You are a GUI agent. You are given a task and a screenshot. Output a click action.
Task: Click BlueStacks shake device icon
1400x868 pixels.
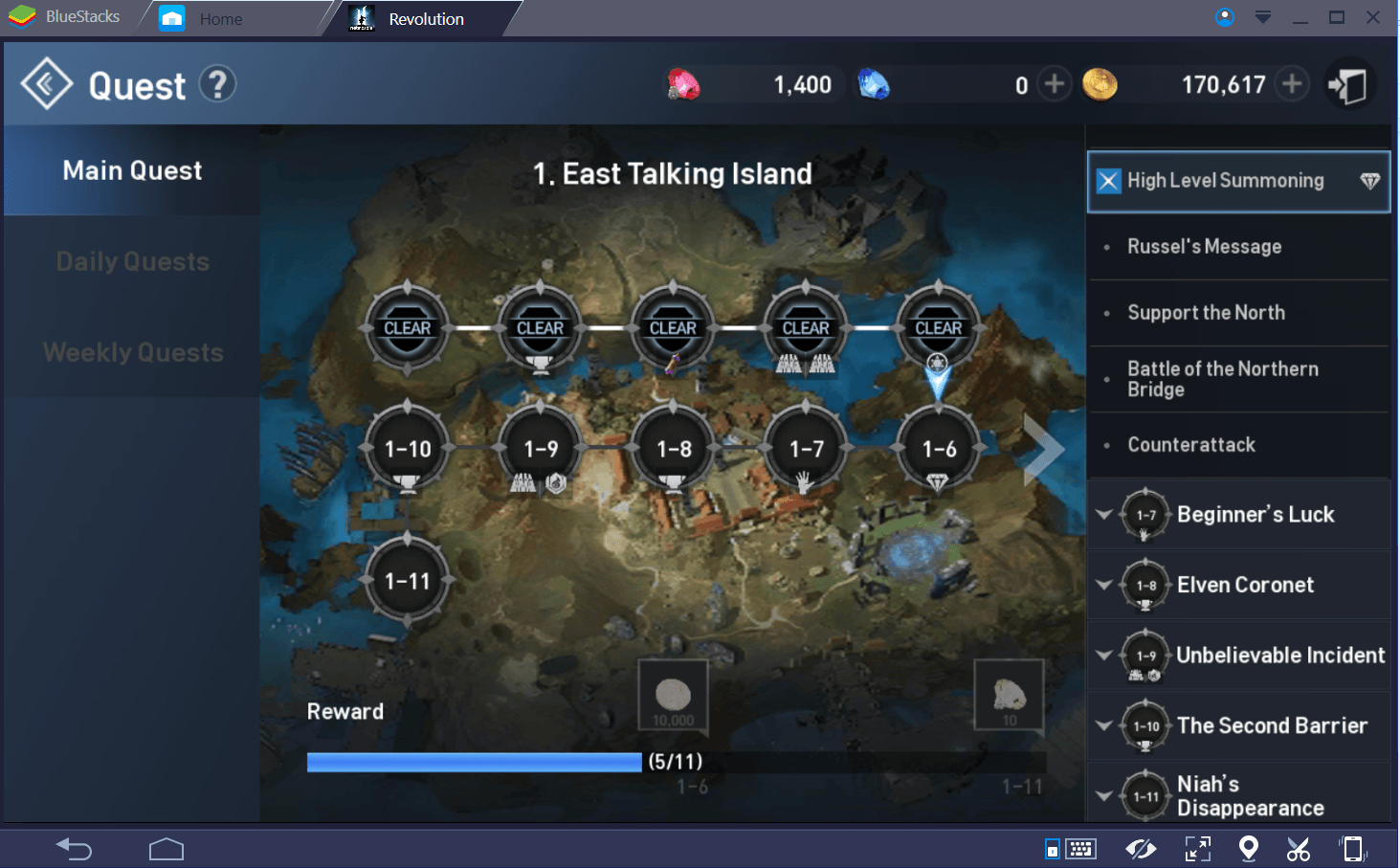(1352, 849)
